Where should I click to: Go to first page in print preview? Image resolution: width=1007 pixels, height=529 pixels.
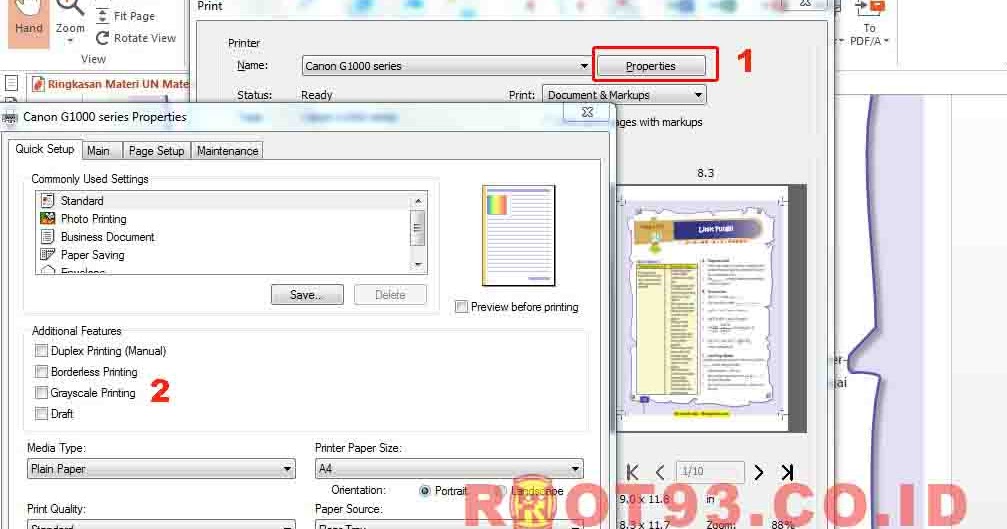pos(633,473)
